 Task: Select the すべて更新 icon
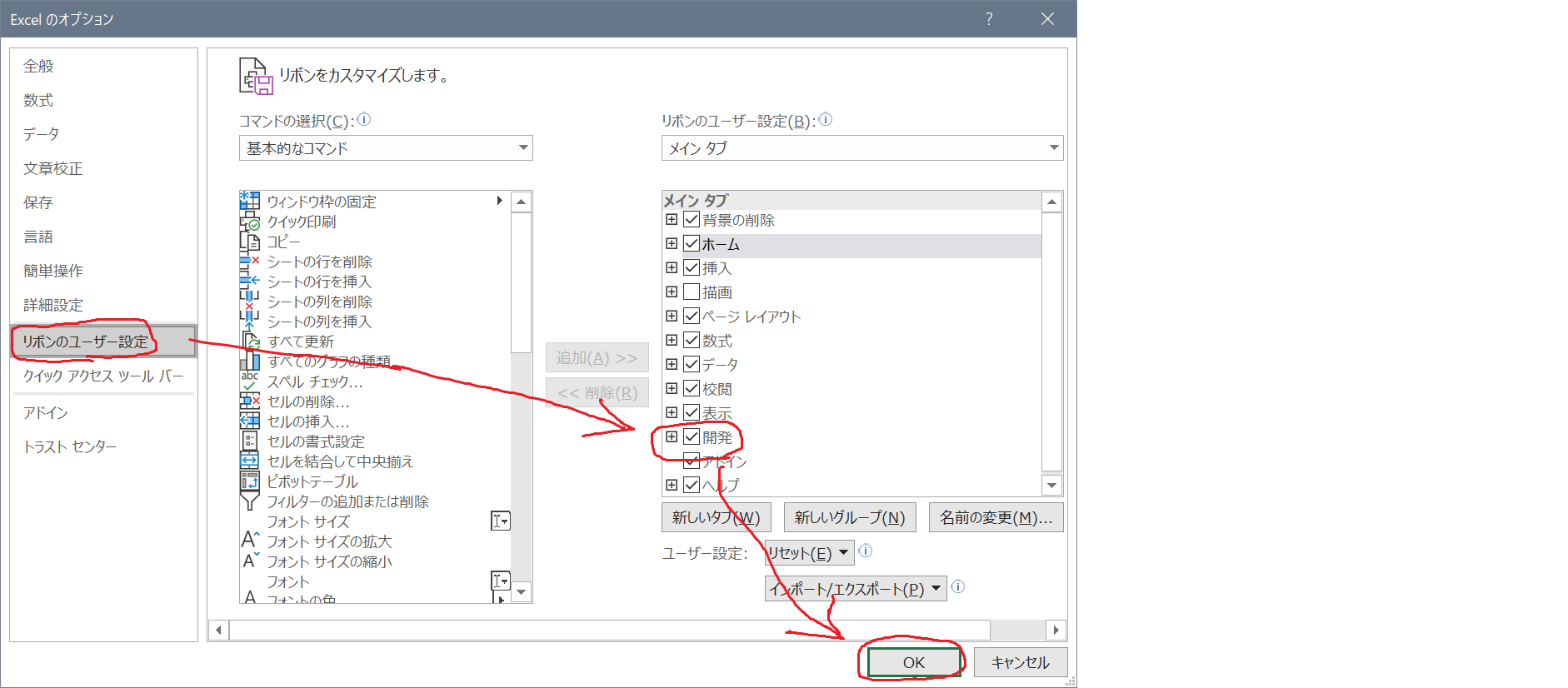(249, 342)
